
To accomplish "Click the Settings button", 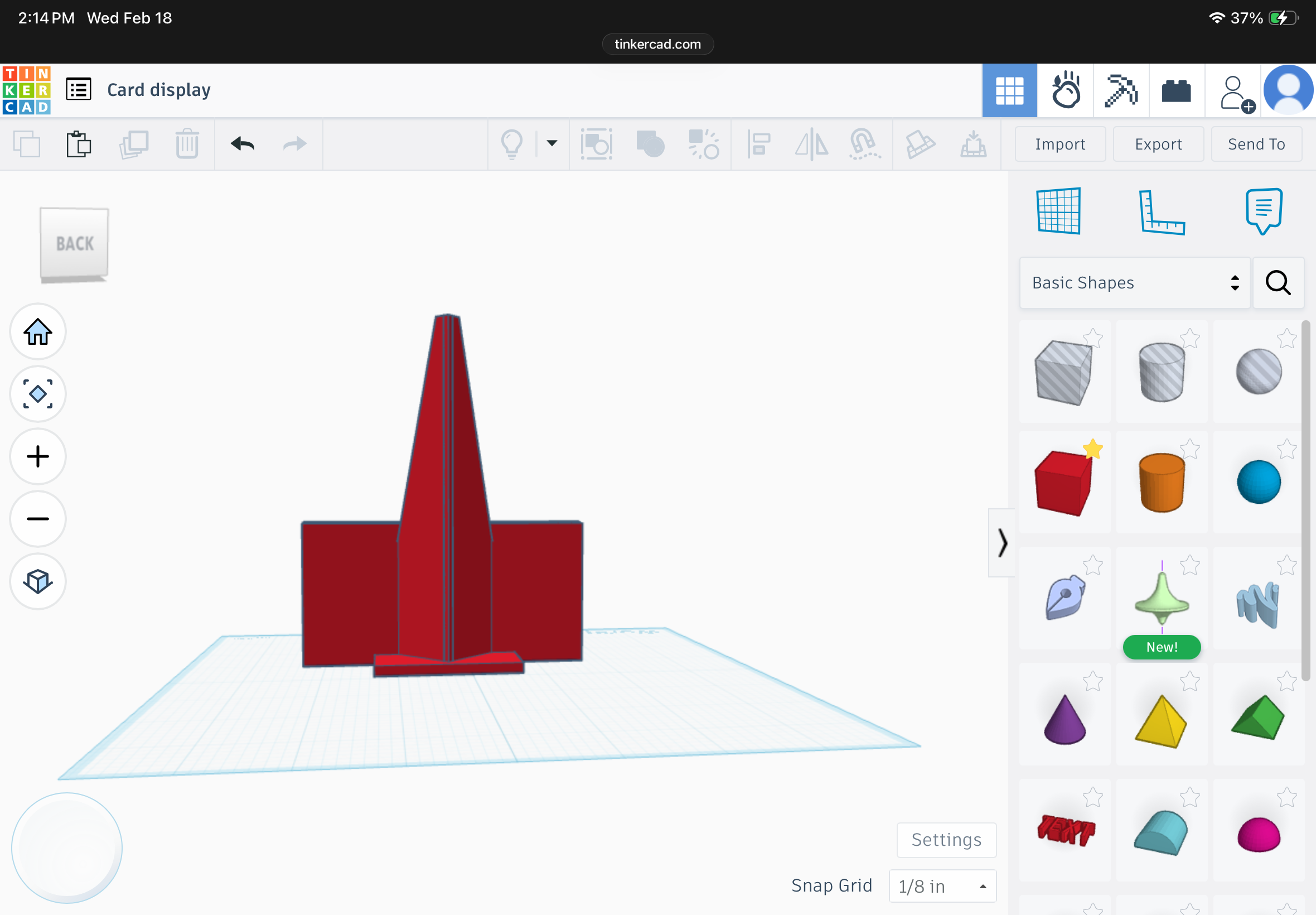I will click(x=946, y=840).
